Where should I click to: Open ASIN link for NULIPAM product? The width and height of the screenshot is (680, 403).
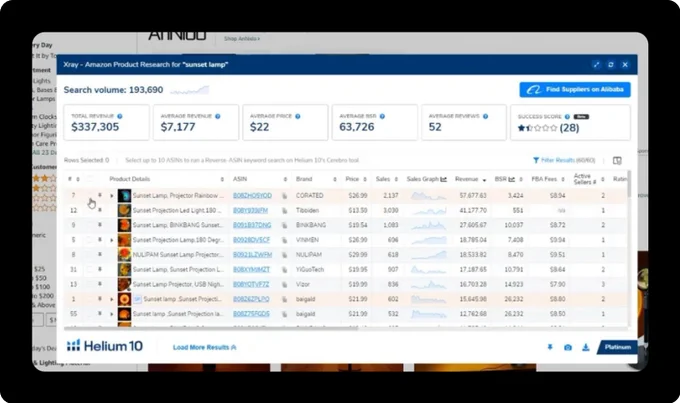coord(252,255)
